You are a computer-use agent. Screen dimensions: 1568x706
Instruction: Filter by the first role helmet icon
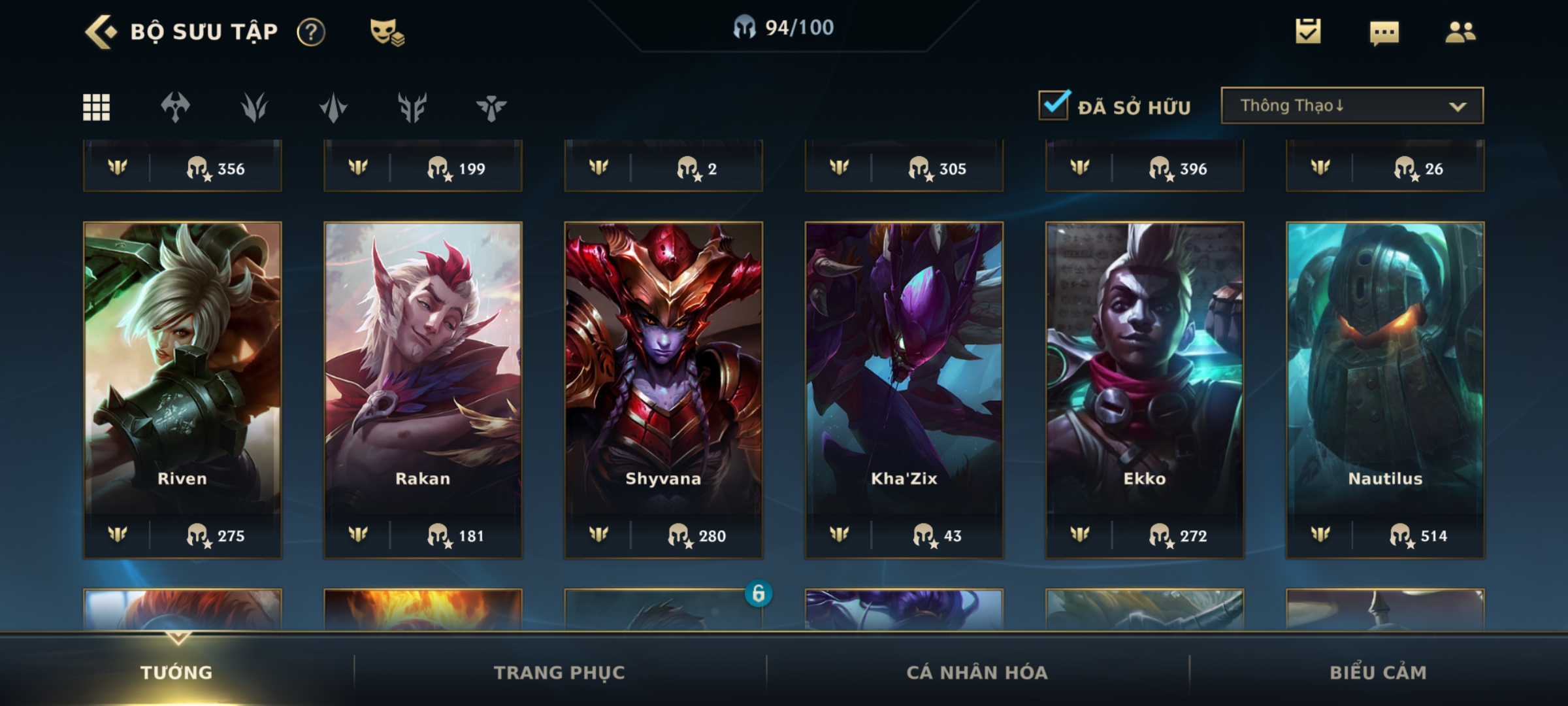pyautogui.click(x=175, y=107)
